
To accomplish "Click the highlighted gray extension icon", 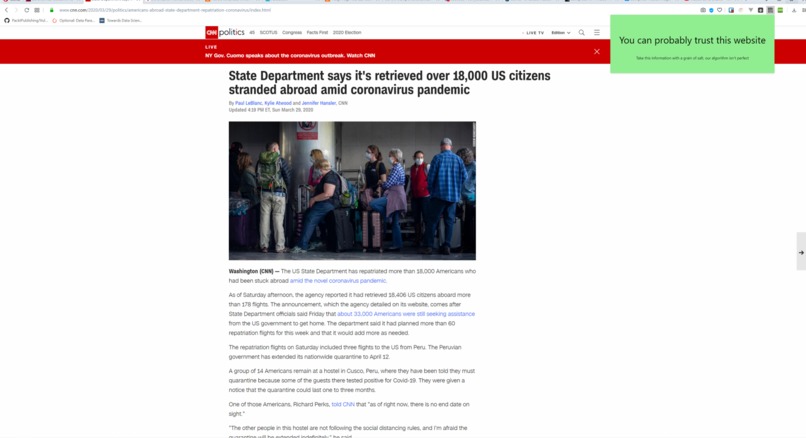I will tap(770, 10).
